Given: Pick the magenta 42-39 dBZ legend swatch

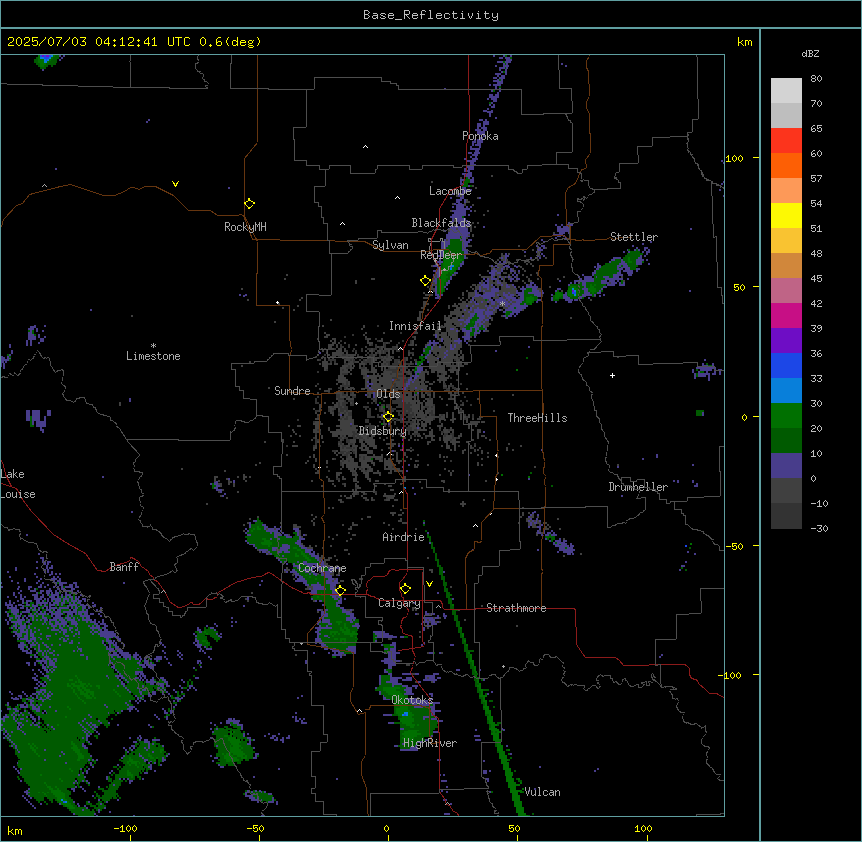Looking at the screenshot, I should 786,315.
